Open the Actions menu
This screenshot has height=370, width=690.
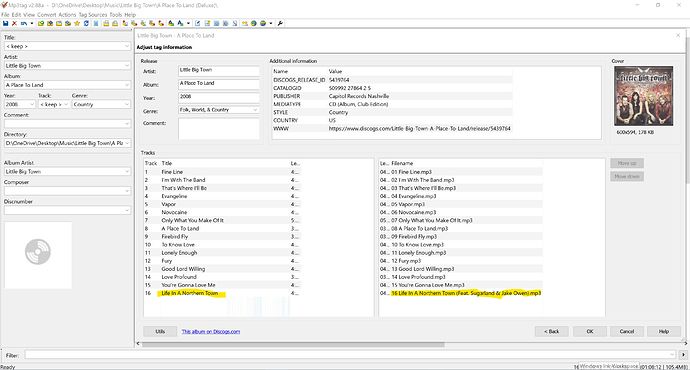[x=67, y=15]
